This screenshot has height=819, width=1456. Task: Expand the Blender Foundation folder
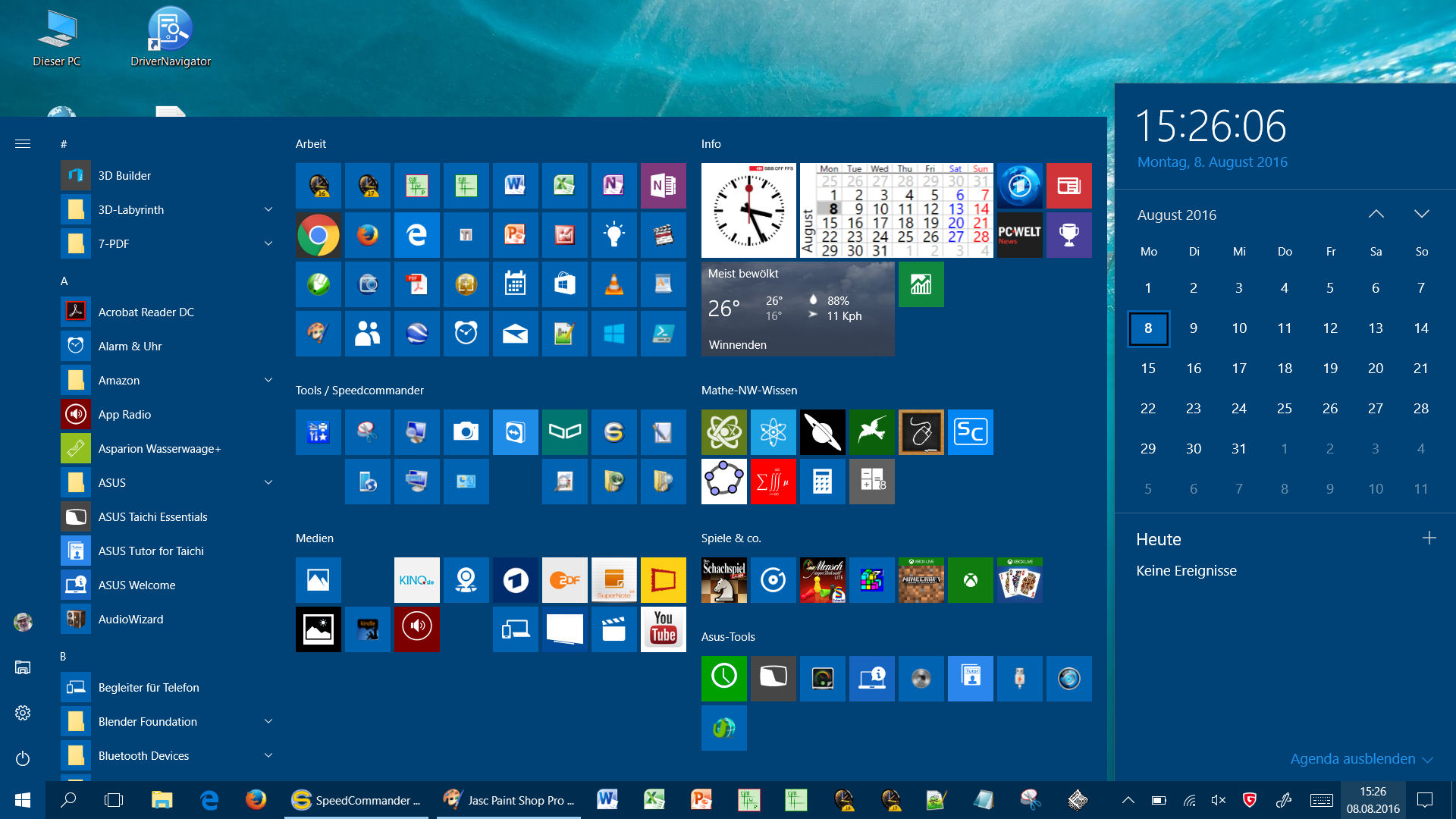(x=268, y=721)
